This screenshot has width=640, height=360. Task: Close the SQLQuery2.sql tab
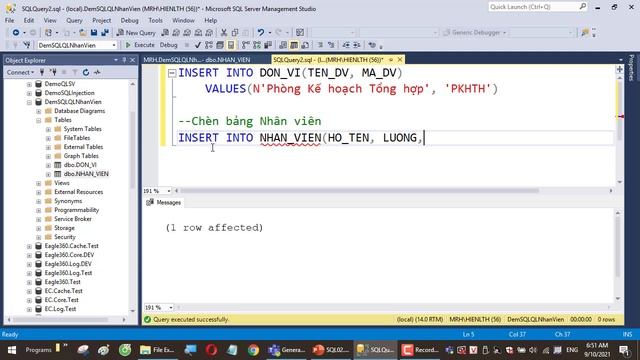point(400,60)
